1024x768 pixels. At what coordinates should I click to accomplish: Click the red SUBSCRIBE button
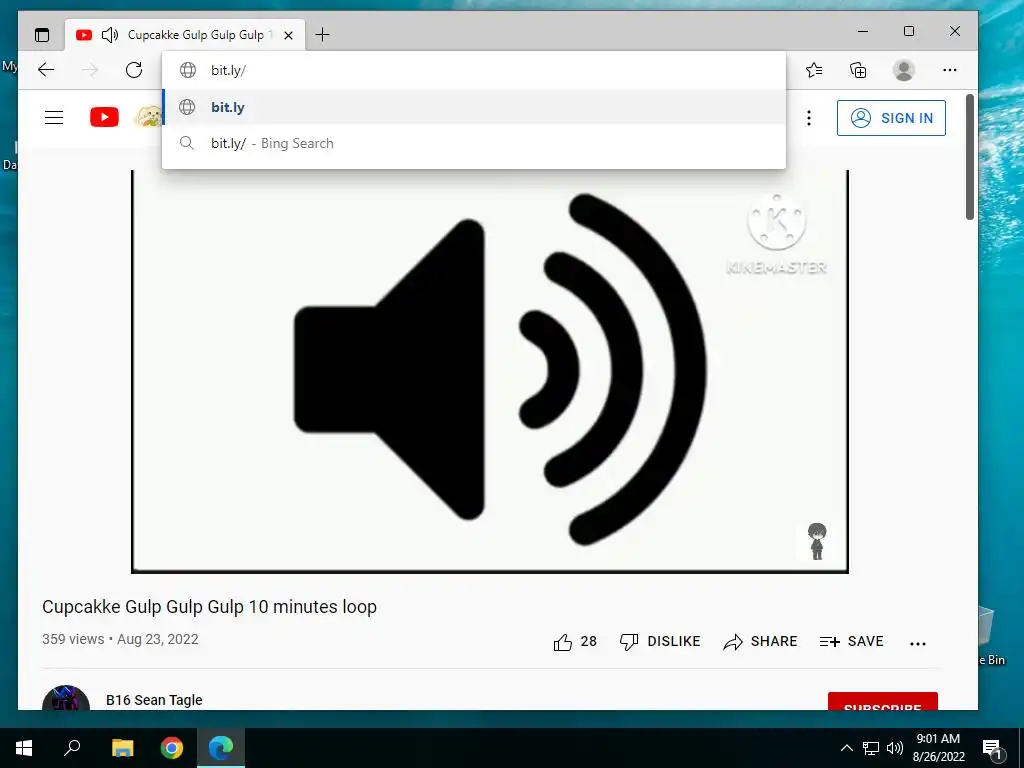point(882,701)
